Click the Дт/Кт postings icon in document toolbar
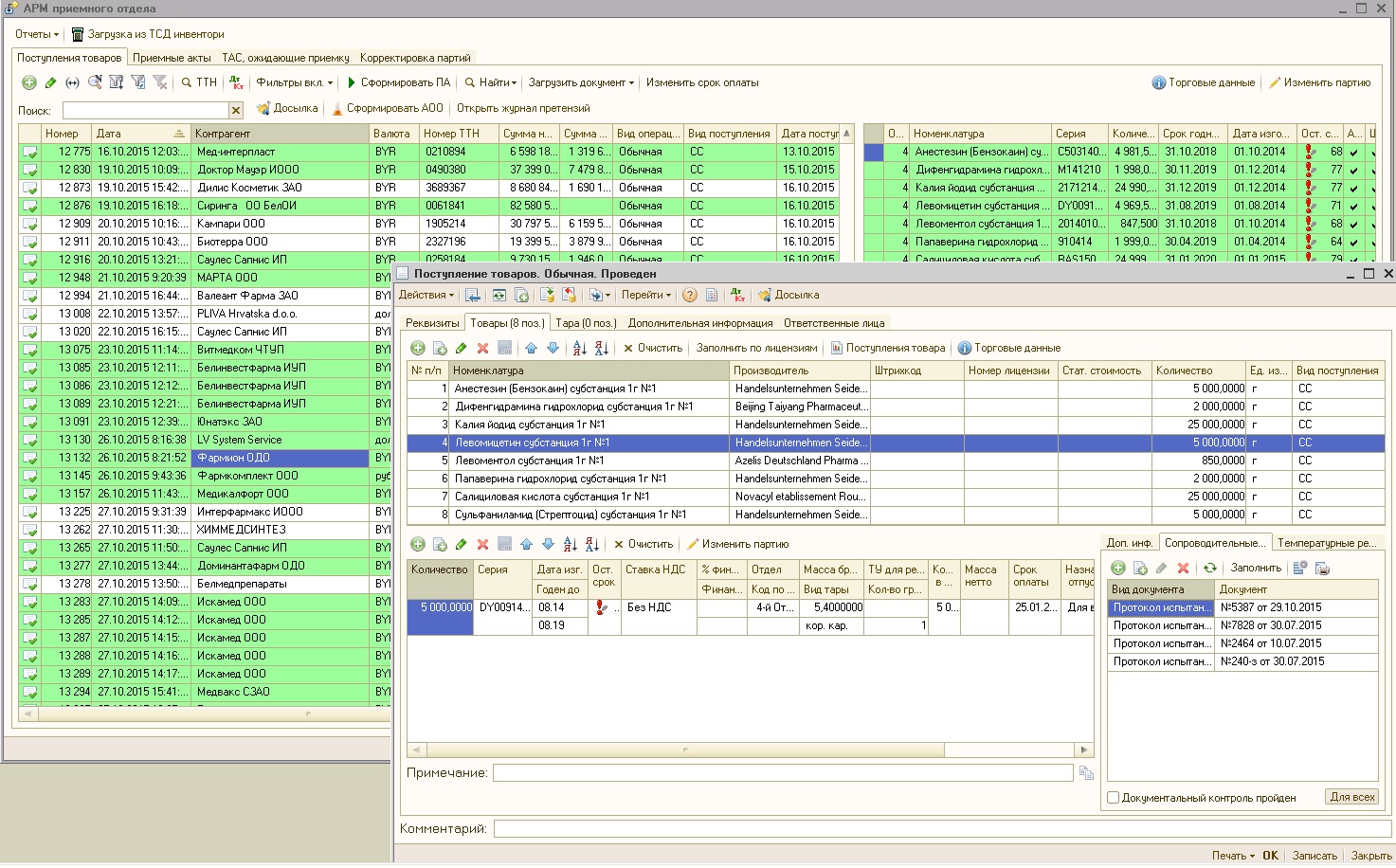The image size is (1396, 868). coord(738,295)
